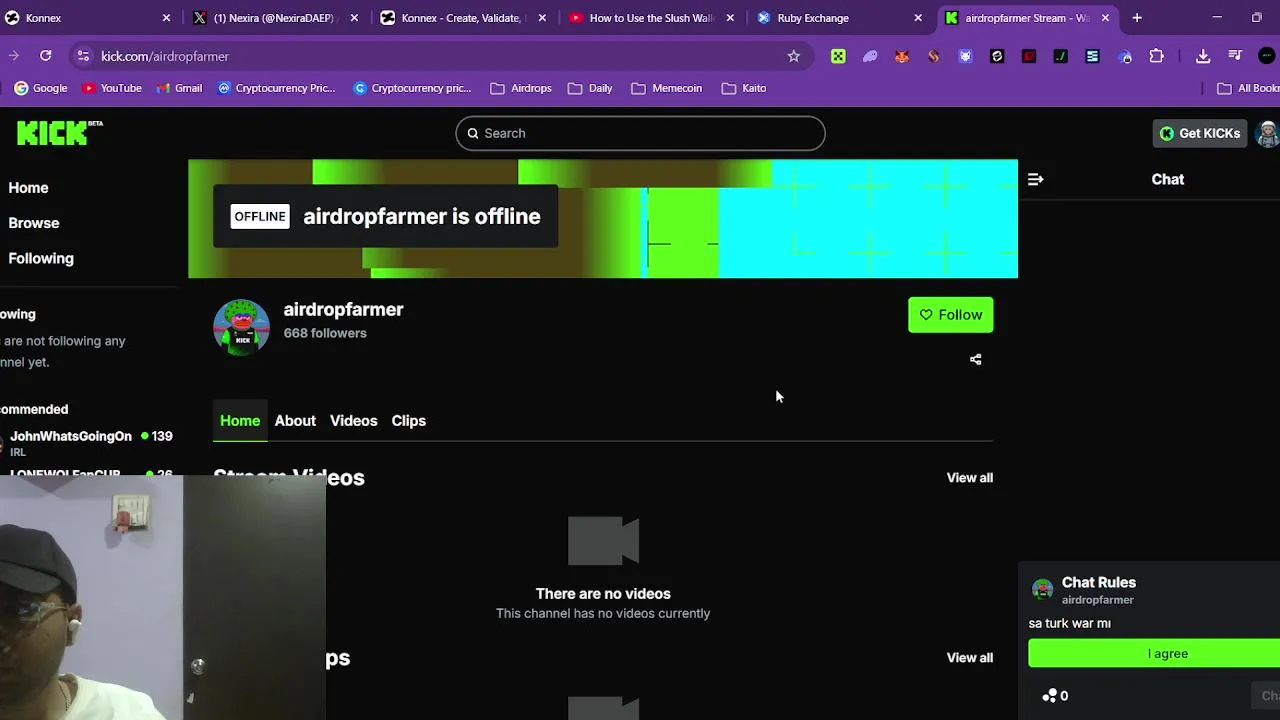Viewport: 1280px width, 720px height.
Task: Click the green dice extension icon
Action: click(x=838, y=56)
